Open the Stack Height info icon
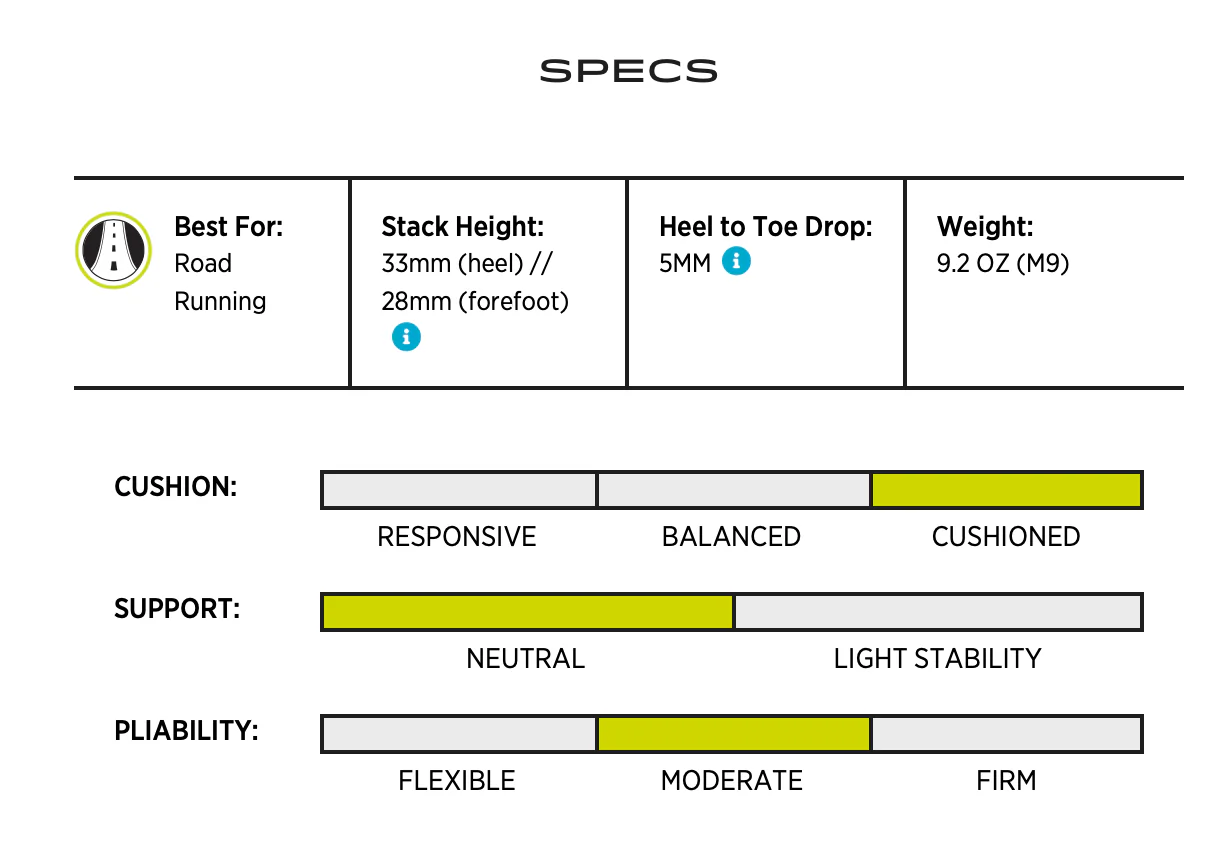The height and width of the screenshot is (862, 1210). pyautogui.click(x=406, y=337)
